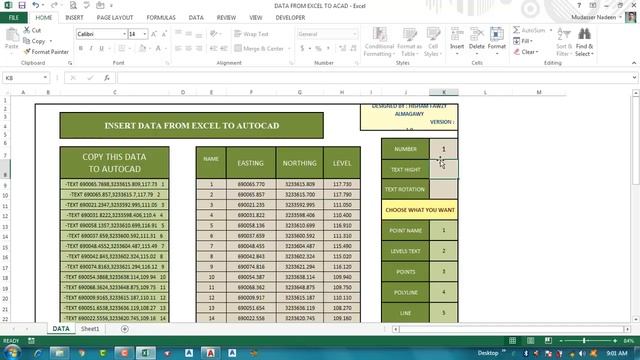Image resolution: width=640 pixels, height=360 pixels.
Task: Click Desktop toolbar in the taskbar
Action: point(488,353)
